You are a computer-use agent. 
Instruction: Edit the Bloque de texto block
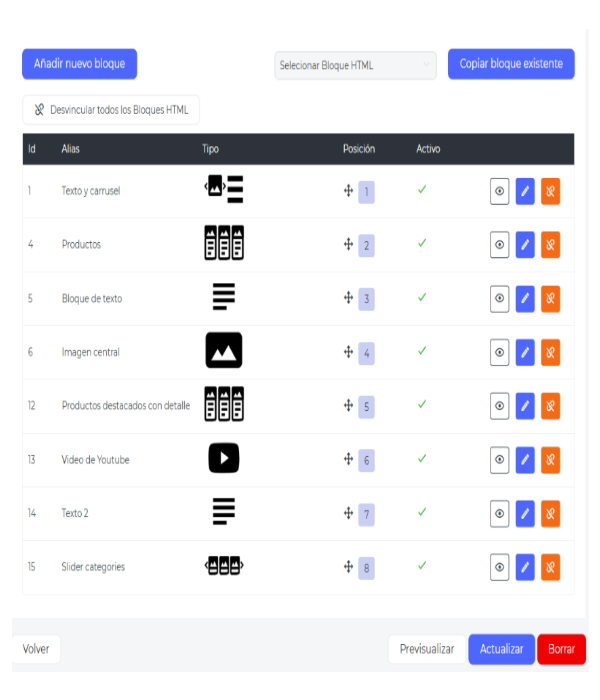click(525, 299)
